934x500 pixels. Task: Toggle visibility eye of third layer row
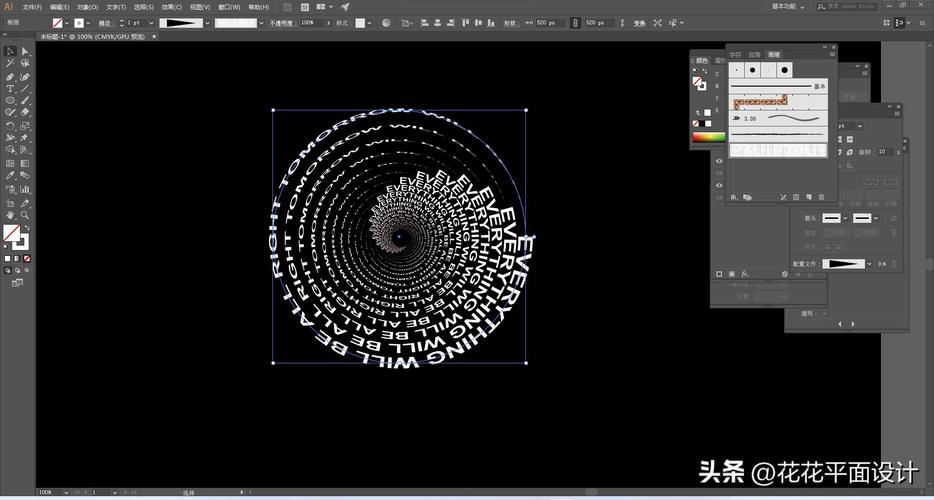click(719, 185)
